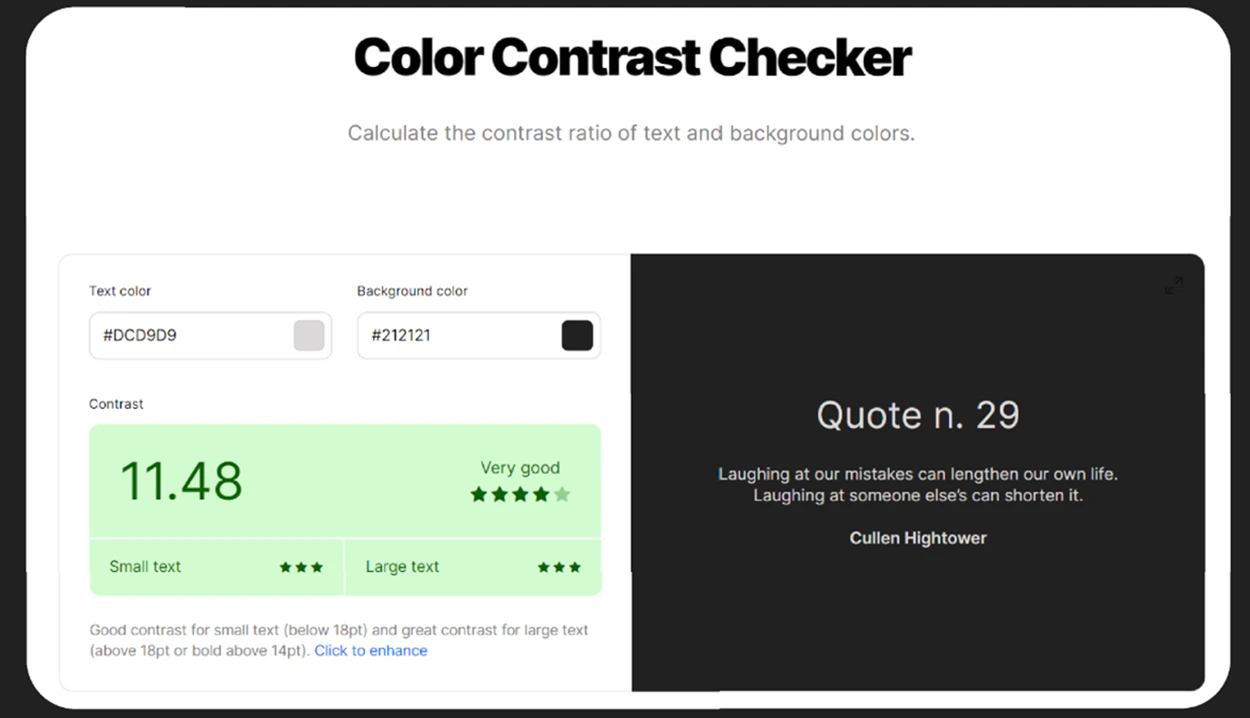
Task: Follow the Click to enhance link
Action: [x=371, y=650]
